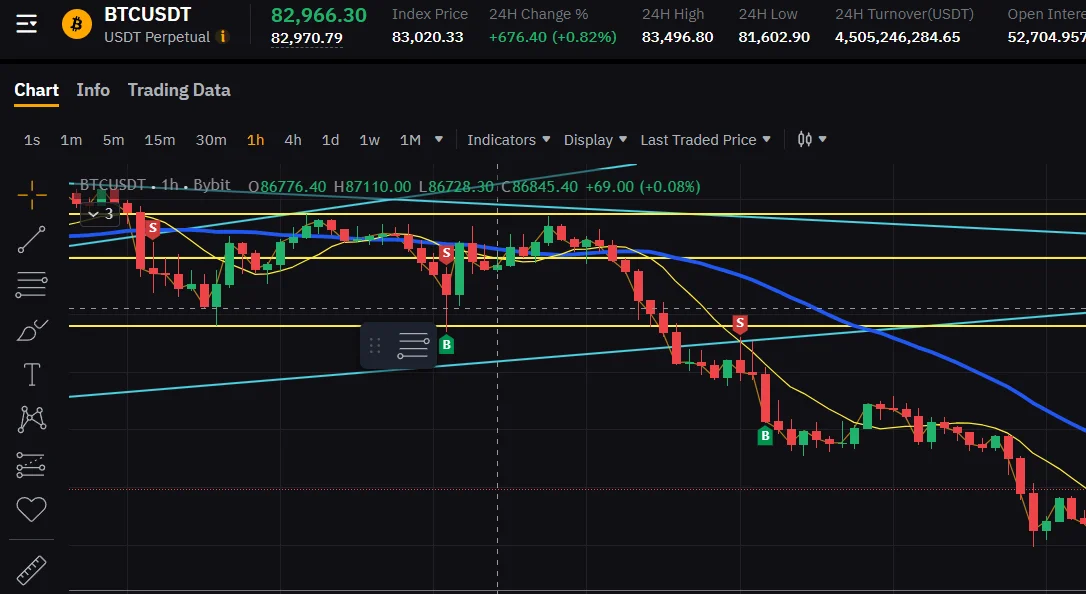Click the heart favorites icon
This screenshot has height=594, width=1086.
[x=32, y=510]
